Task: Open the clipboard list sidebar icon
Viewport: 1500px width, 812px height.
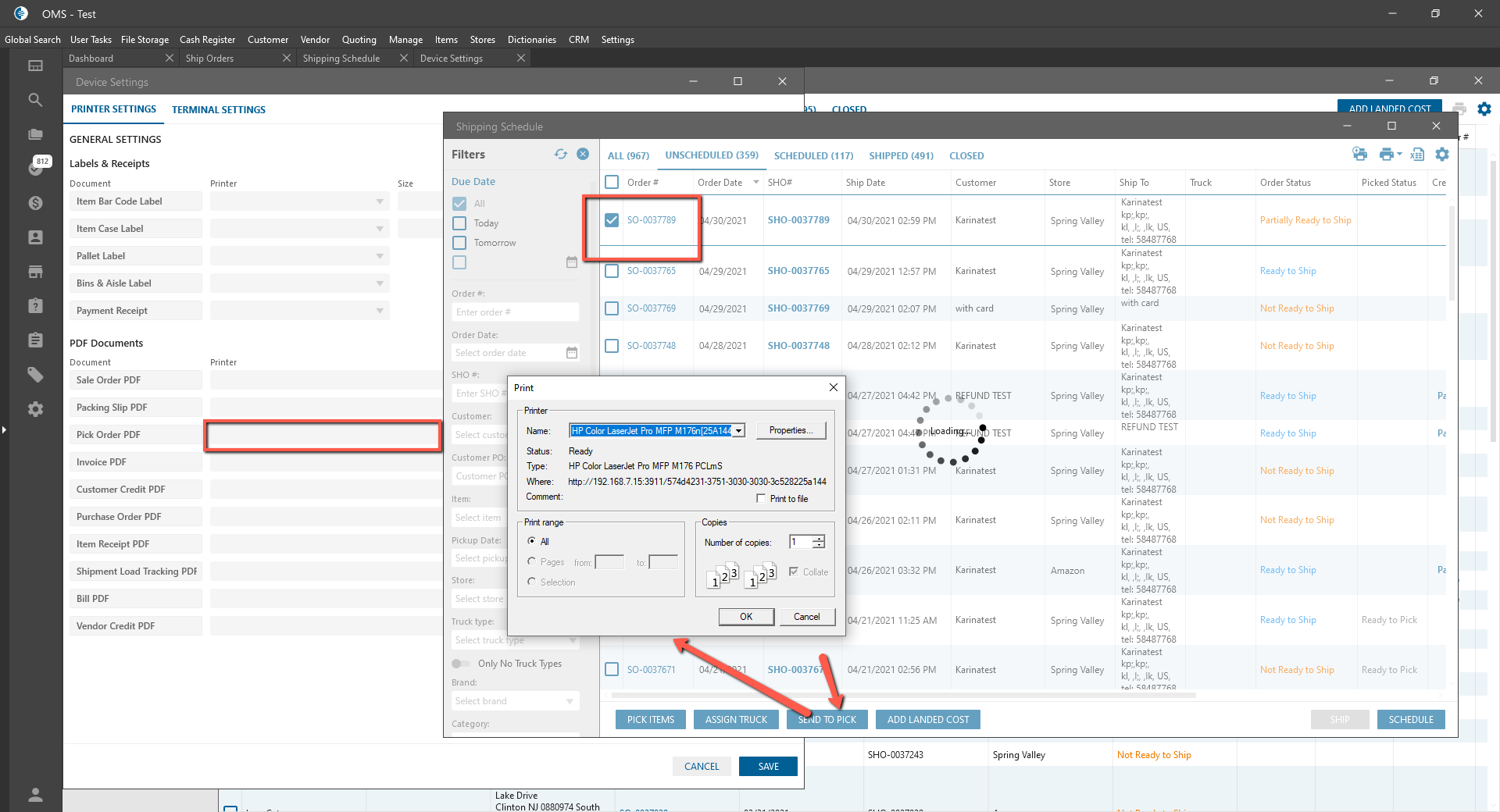Action: coord(35,340)
